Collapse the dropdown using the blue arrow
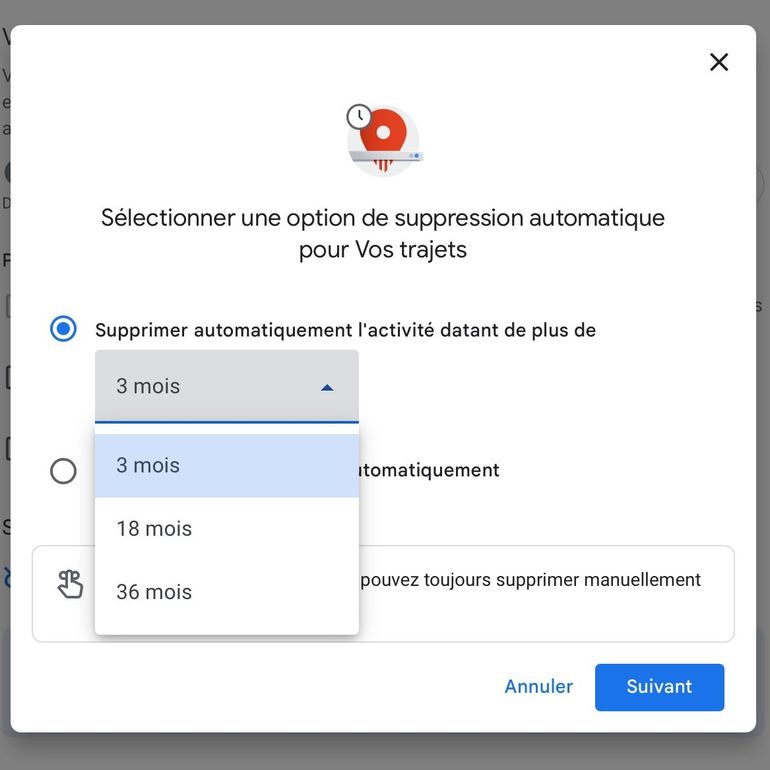This screenshot has width=770, height=770. pyautogui.click(x=327, y=388)
